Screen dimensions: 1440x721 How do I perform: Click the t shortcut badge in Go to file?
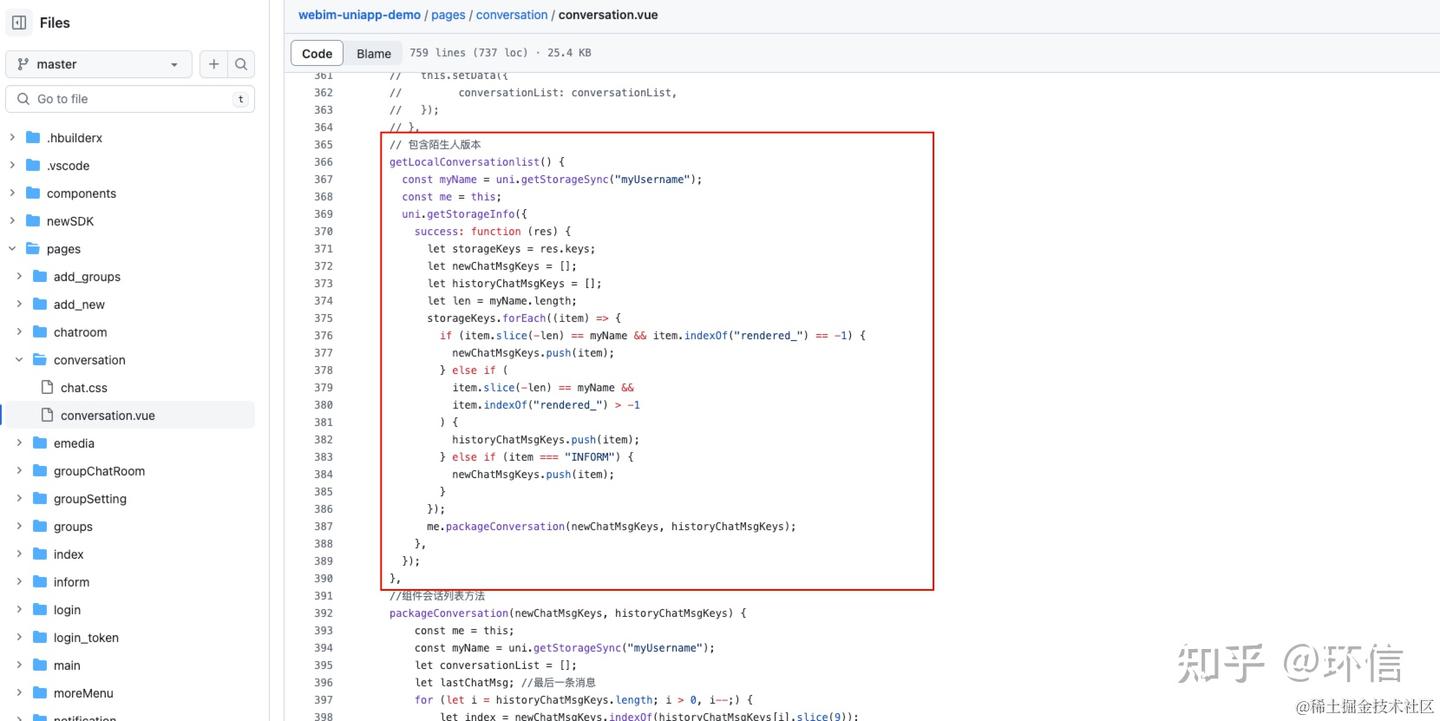point(239,98)
